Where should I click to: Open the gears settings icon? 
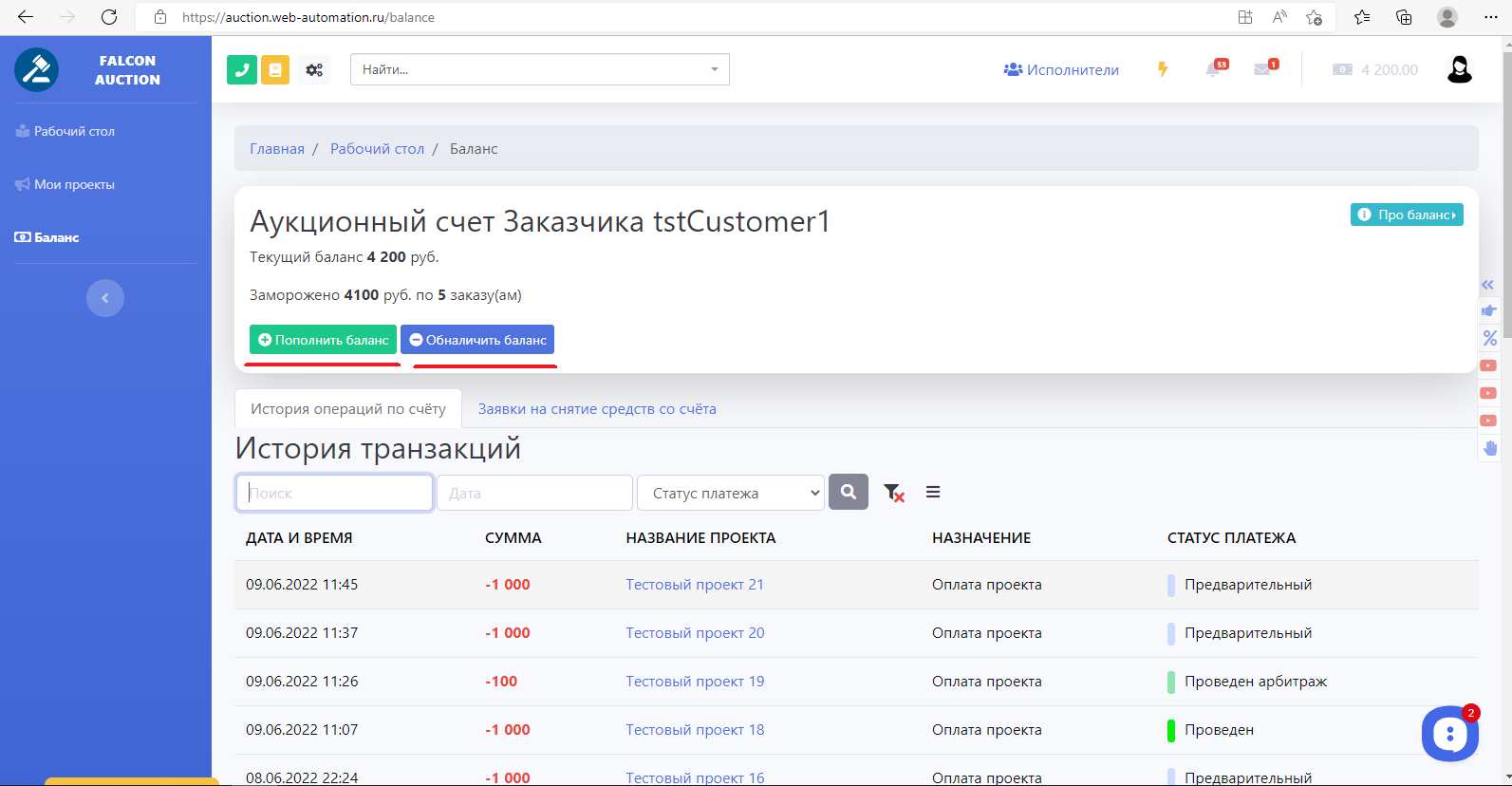pos(314,69)
